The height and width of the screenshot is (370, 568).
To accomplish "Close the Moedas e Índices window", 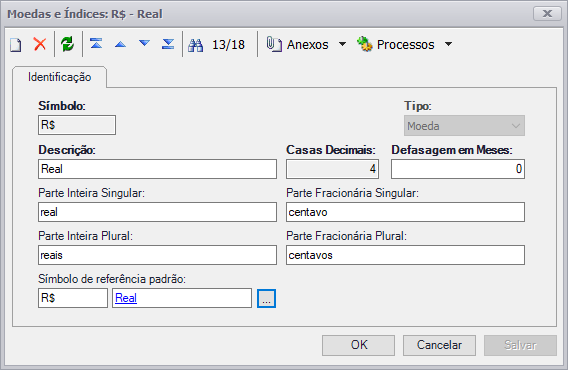I will point(547,14).
